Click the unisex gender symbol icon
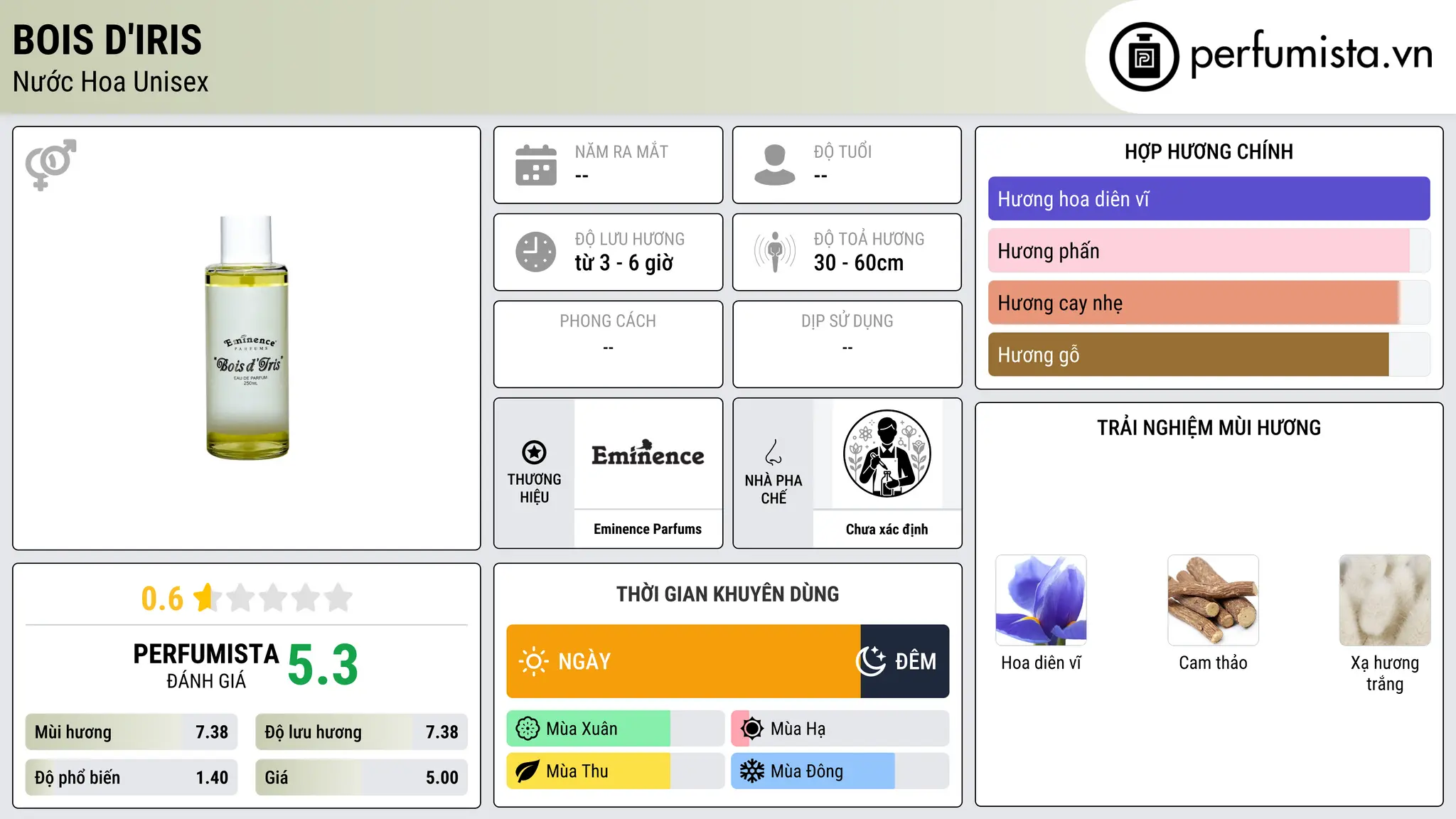Image resolution: width=1456 pixels, height=819 pixels. (51, 164)
